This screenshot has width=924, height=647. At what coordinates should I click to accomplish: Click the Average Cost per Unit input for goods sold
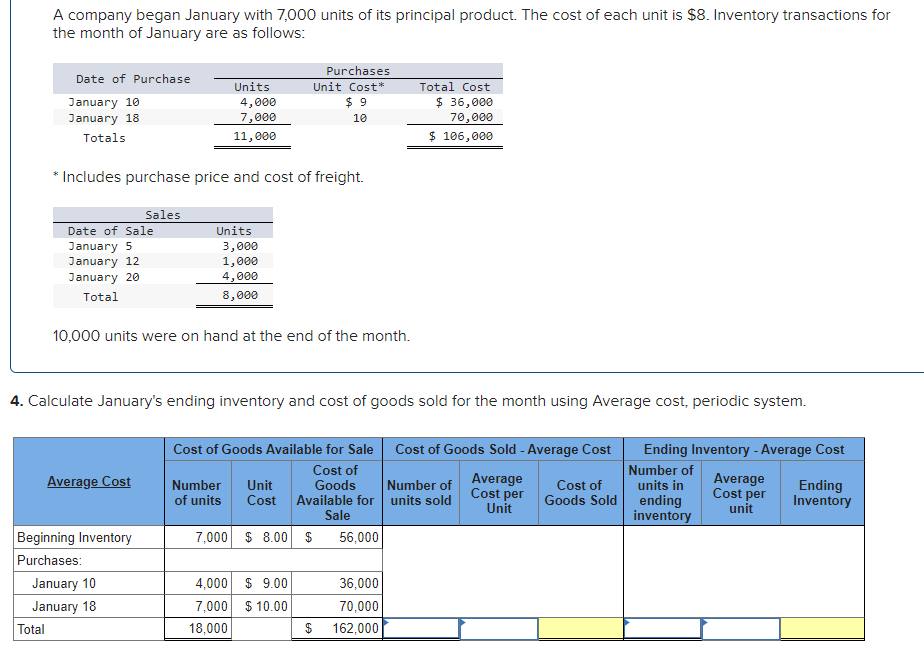pos(499,629)
